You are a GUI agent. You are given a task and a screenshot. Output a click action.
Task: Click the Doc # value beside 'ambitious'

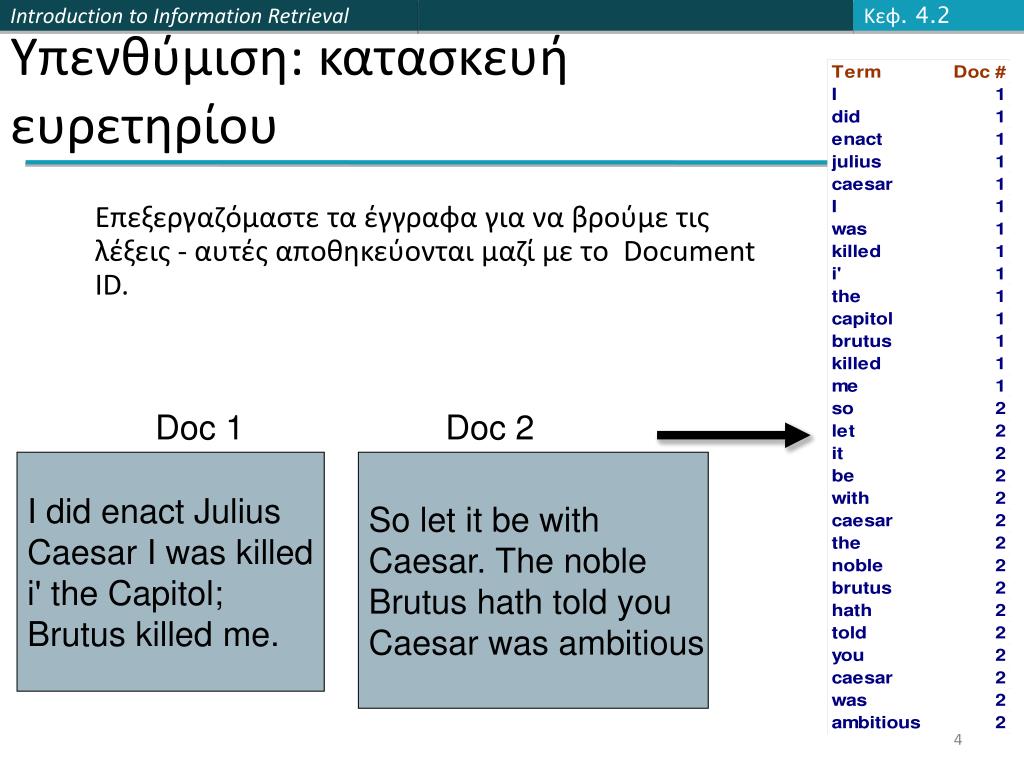tap(1000, 723)
